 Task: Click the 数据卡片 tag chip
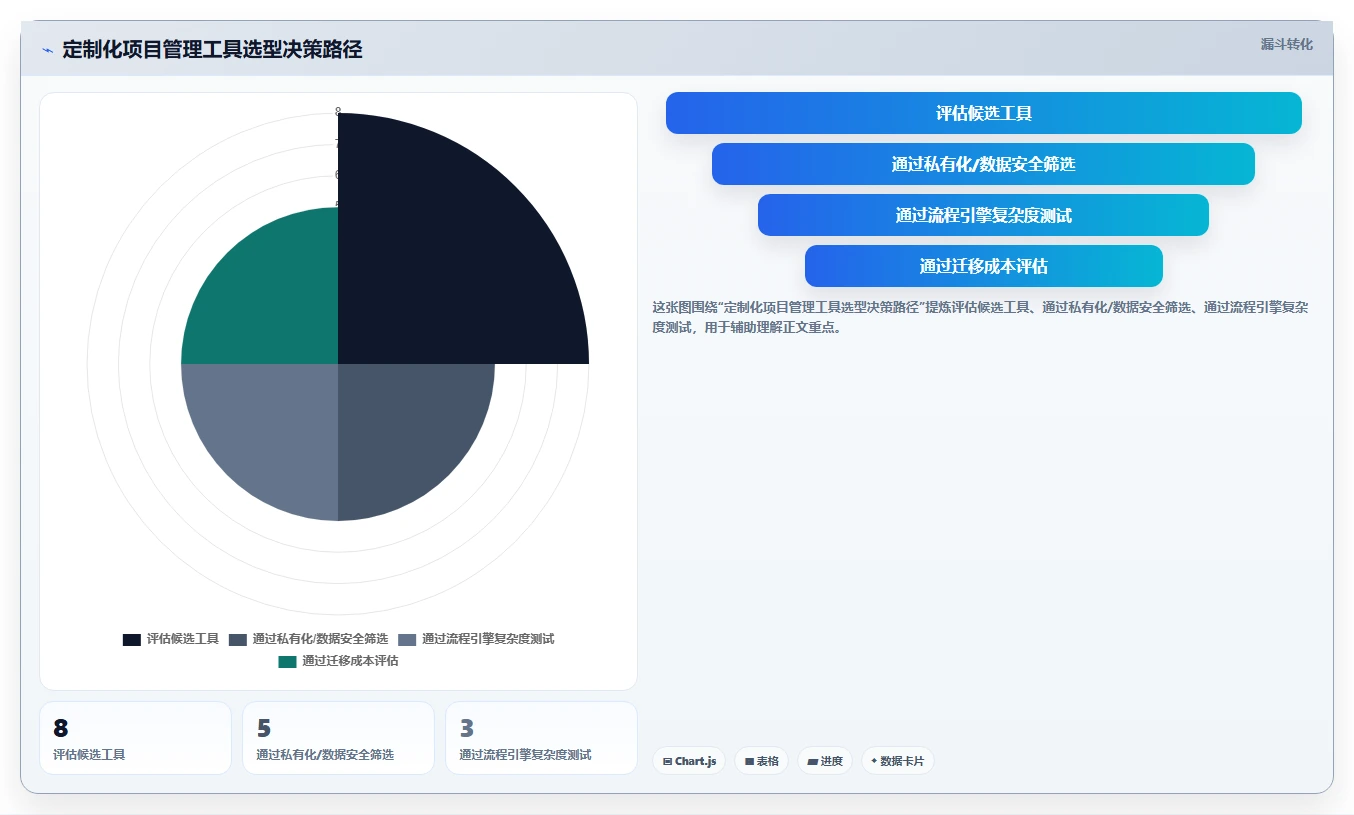point(897,761)
